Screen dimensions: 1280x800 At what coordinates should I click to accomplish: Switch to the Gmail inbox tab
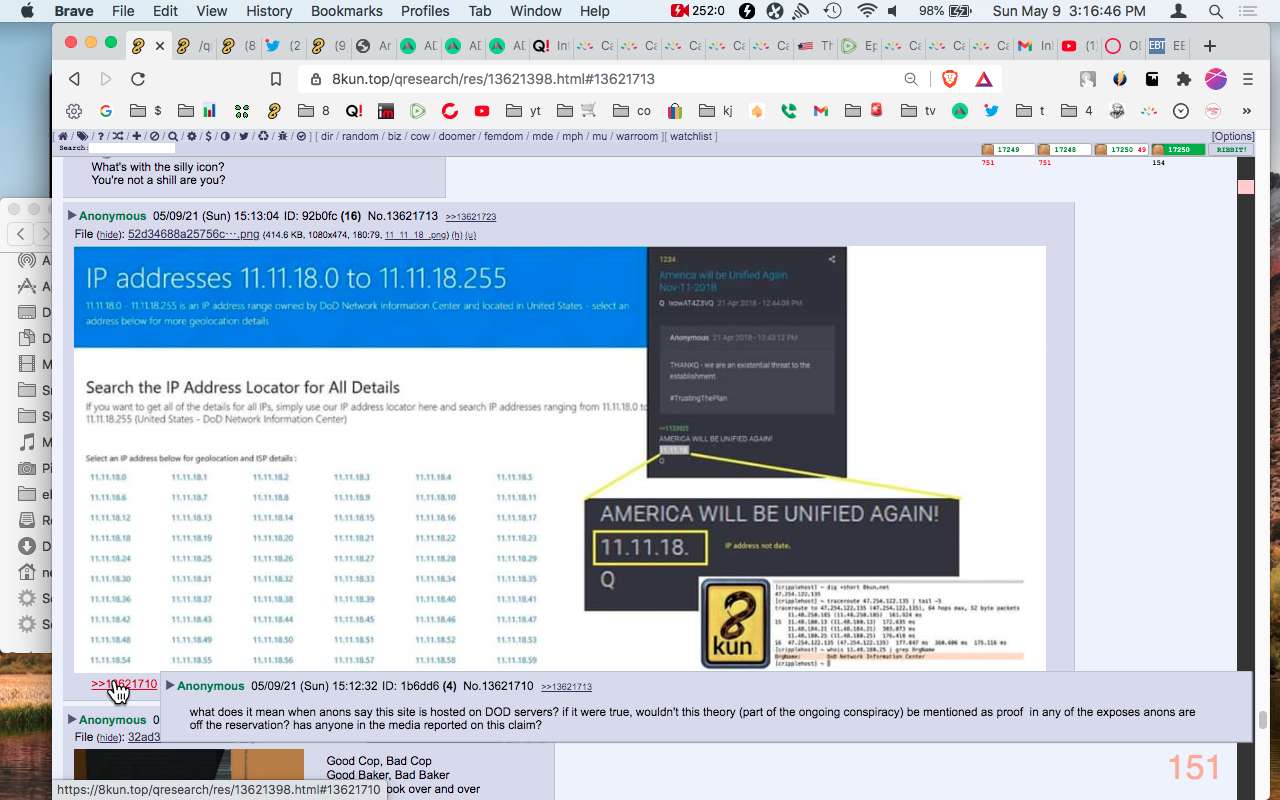(1033, 46)
